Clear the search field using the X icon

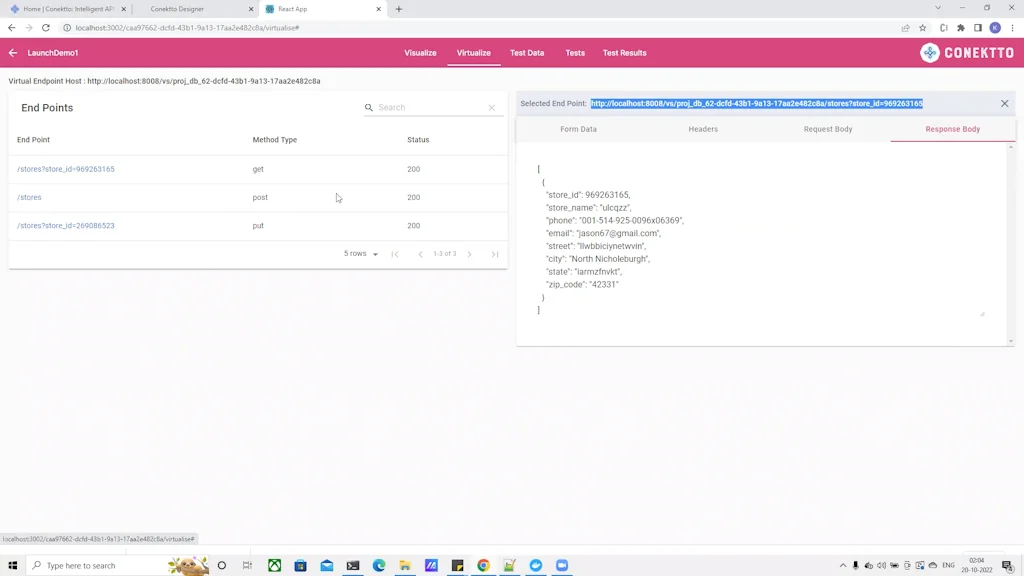[x=491, y=107]
